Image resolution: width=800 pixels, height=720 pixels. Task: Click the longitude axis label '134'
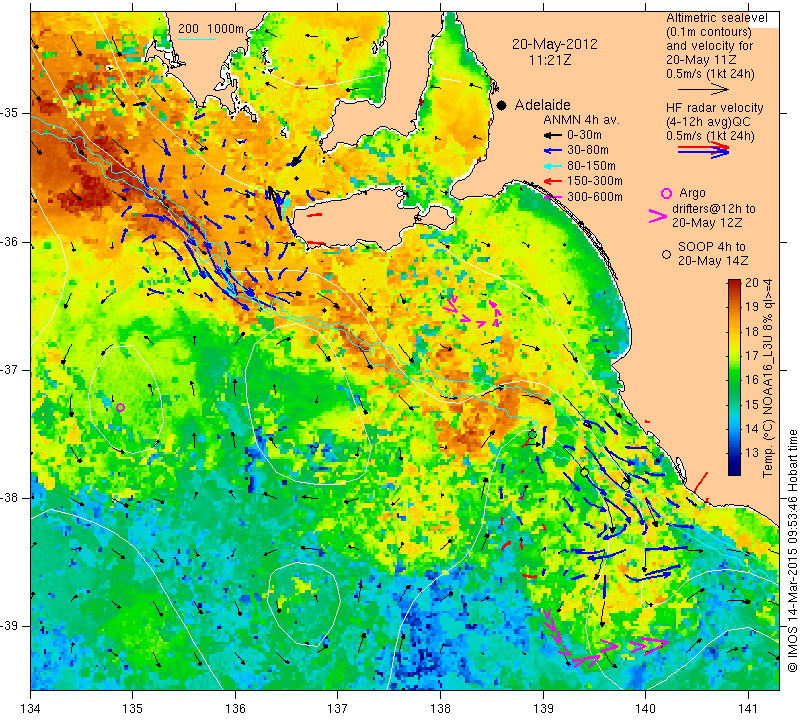(31, 709)
